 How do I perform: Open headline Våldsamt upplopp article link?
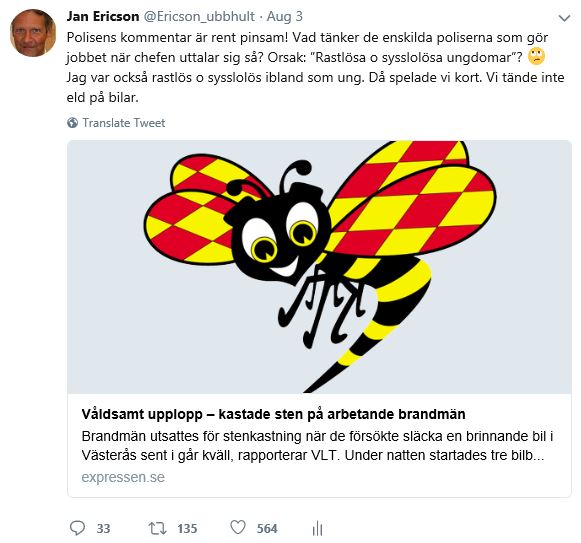click(x=273, y=414)
